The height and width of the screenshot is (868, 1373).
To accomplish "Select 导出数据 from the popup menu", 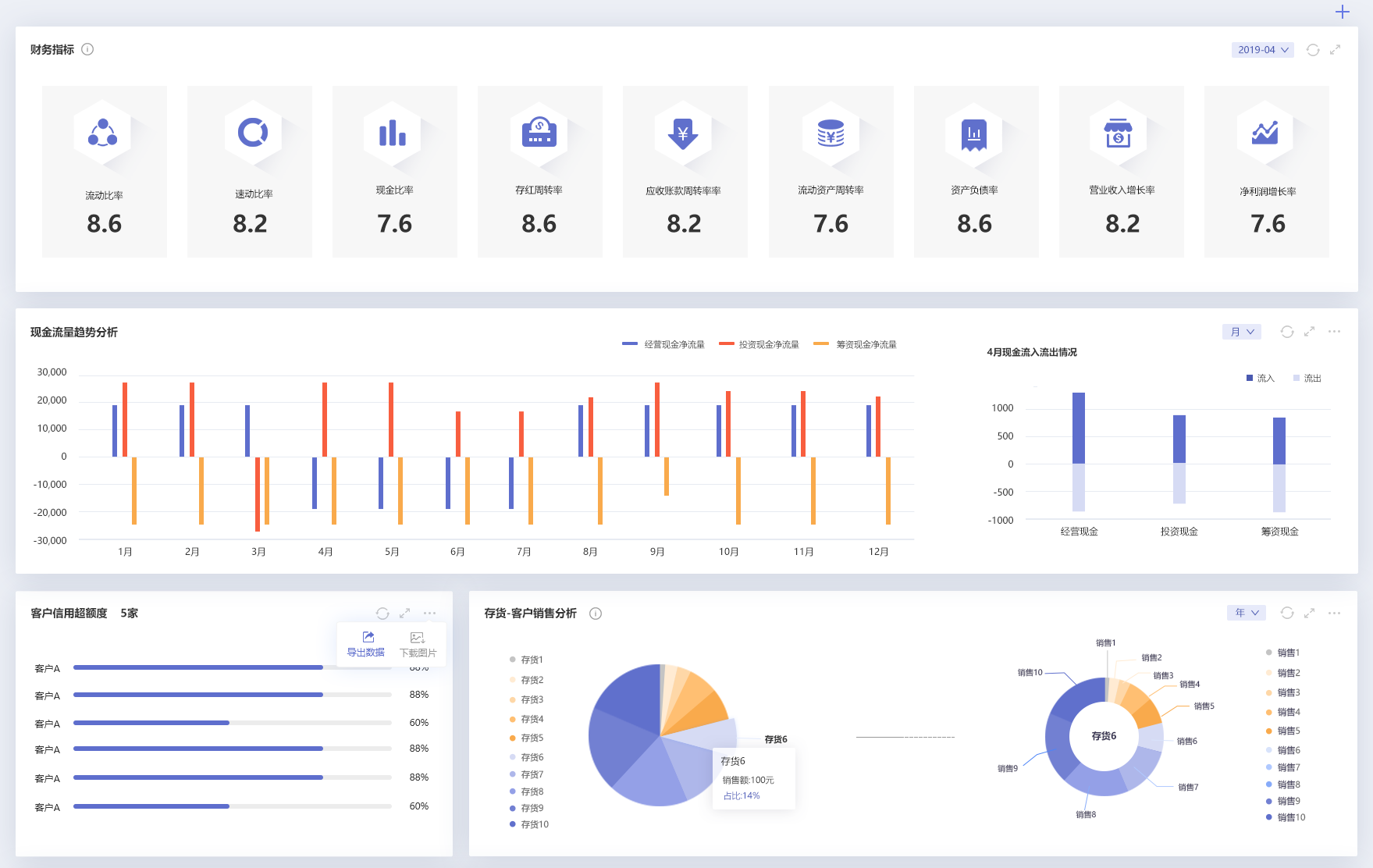I will [366, 644].
